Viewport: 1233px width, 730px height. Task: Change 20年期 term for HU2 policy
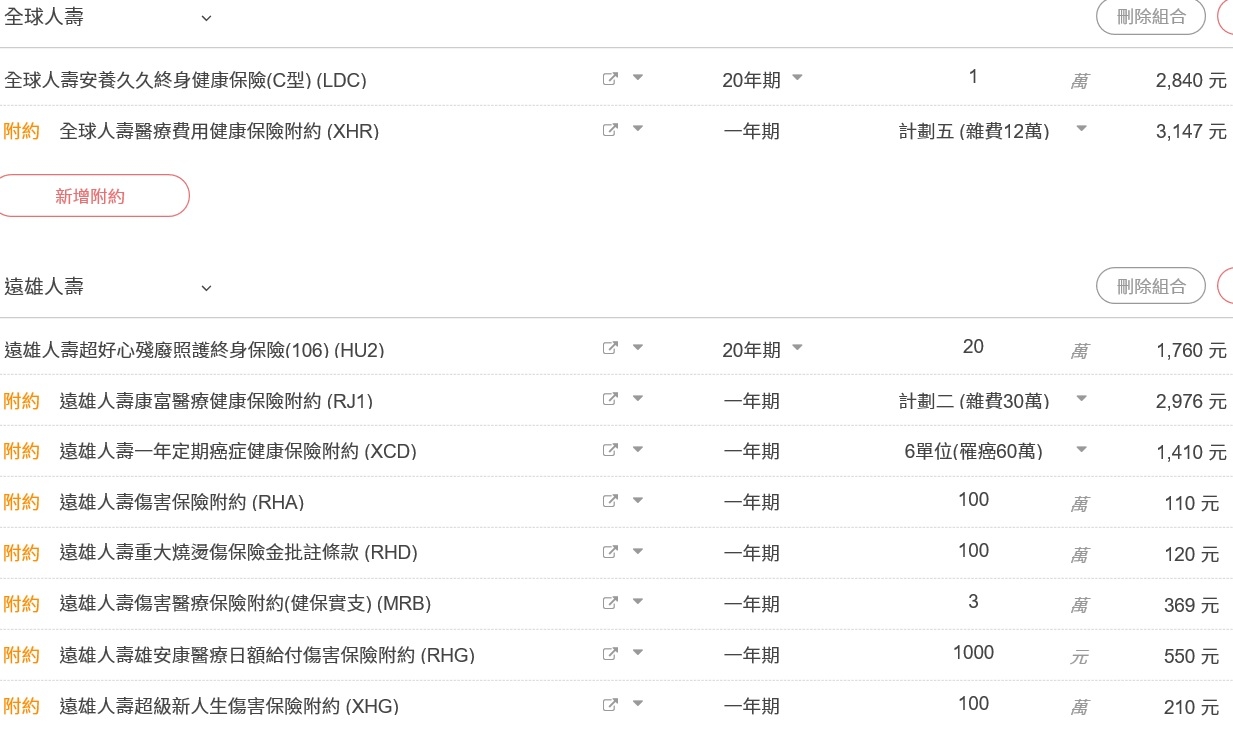coord(763,350)
